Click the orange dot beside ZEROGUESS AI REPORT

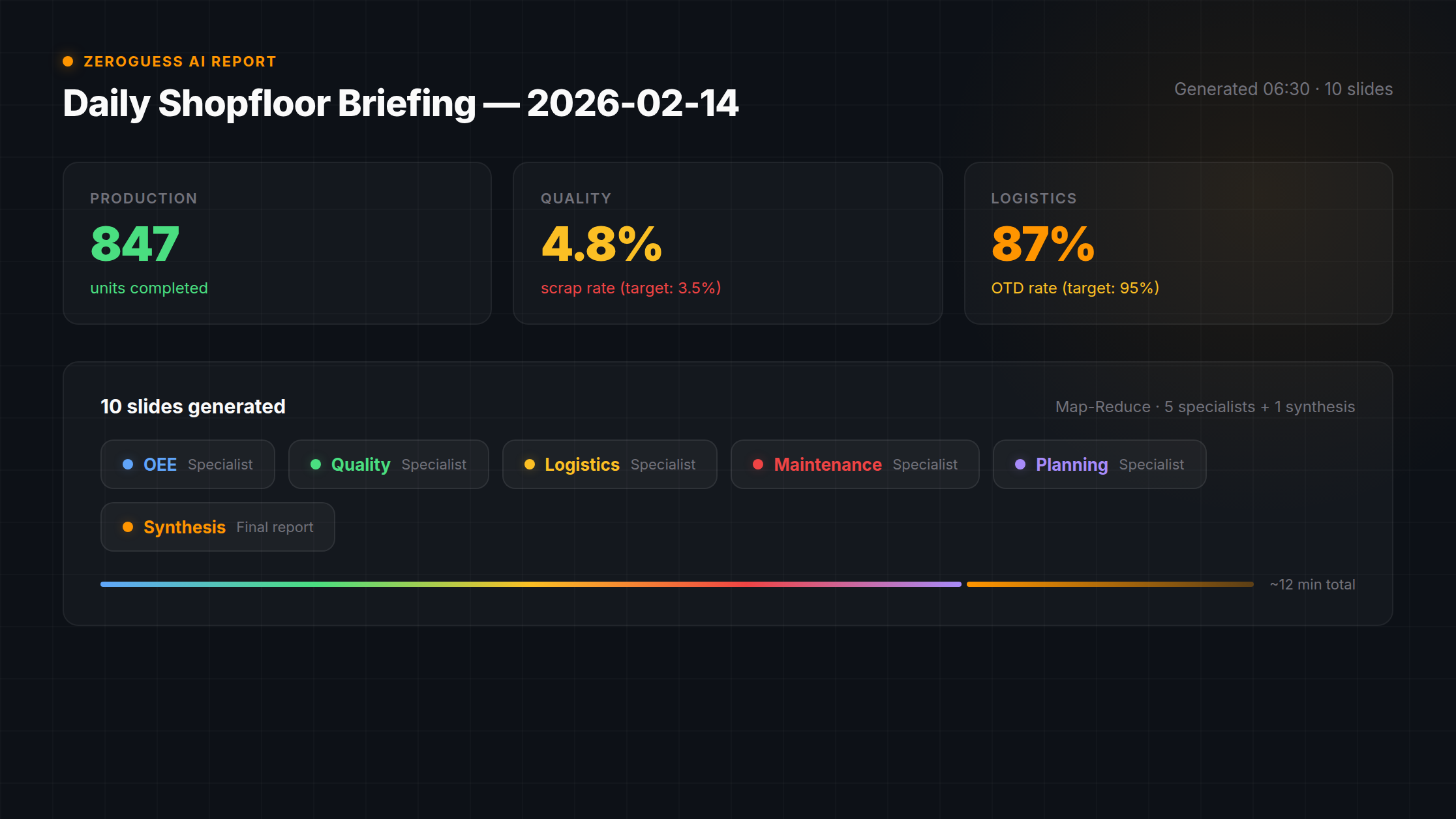pyautogui.click(x=68, y=61)
